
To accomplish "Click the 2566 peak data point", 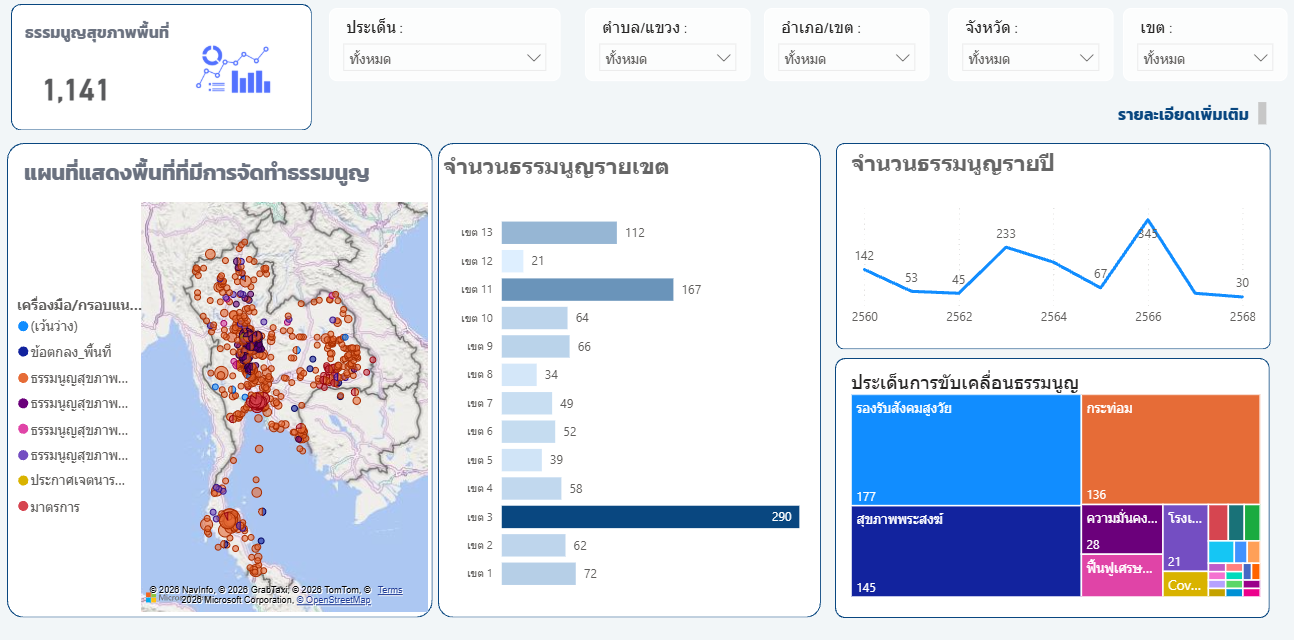I will [x=1148, y=219].
